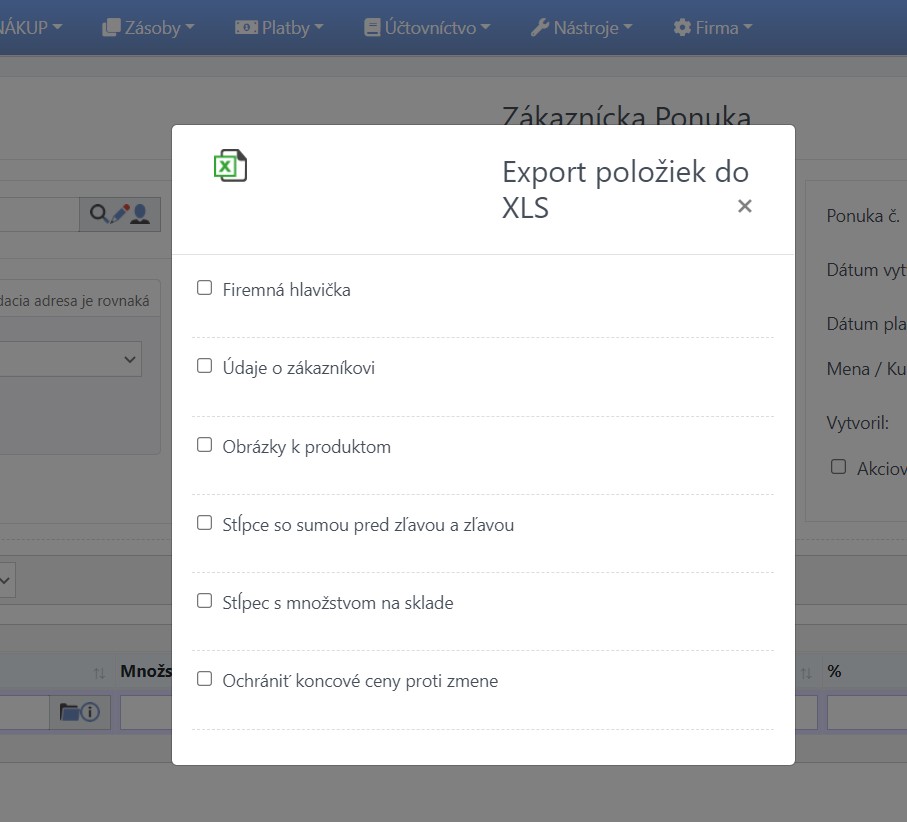Image resolution: width=907 pixels, height=822 pixels.
Task: Click the sort arrows beside % column
Action: 806,673
